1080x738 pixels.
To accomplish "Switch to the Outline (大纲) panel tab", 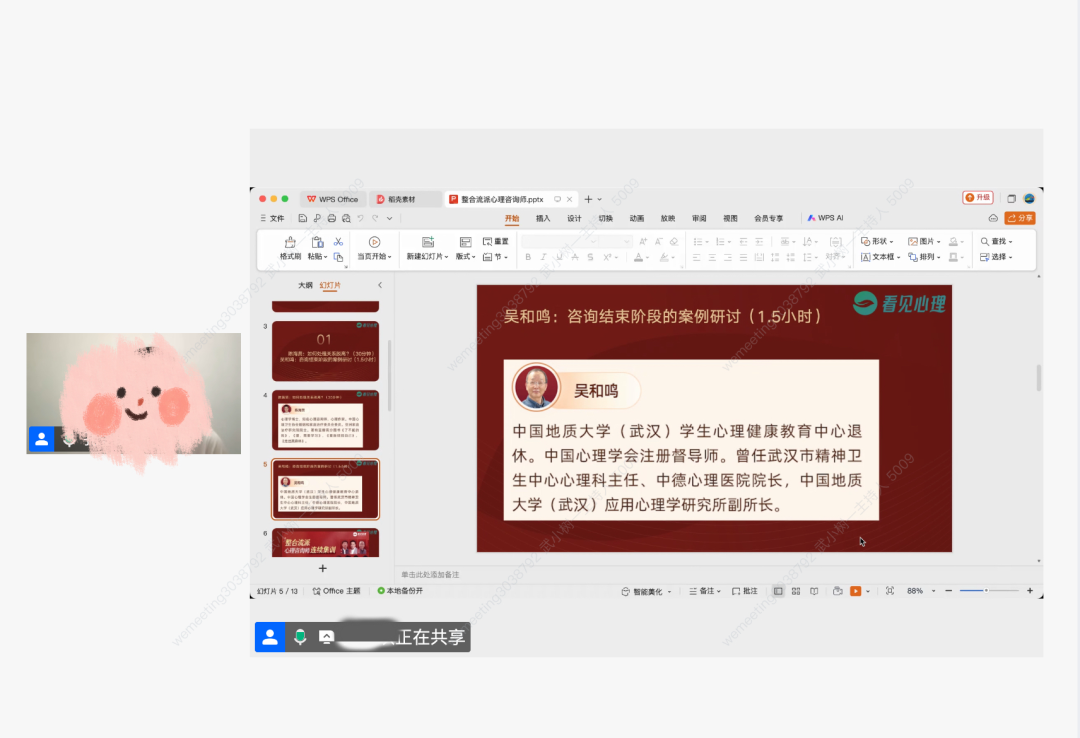I will pyautogui.click(x=305, y=285).
